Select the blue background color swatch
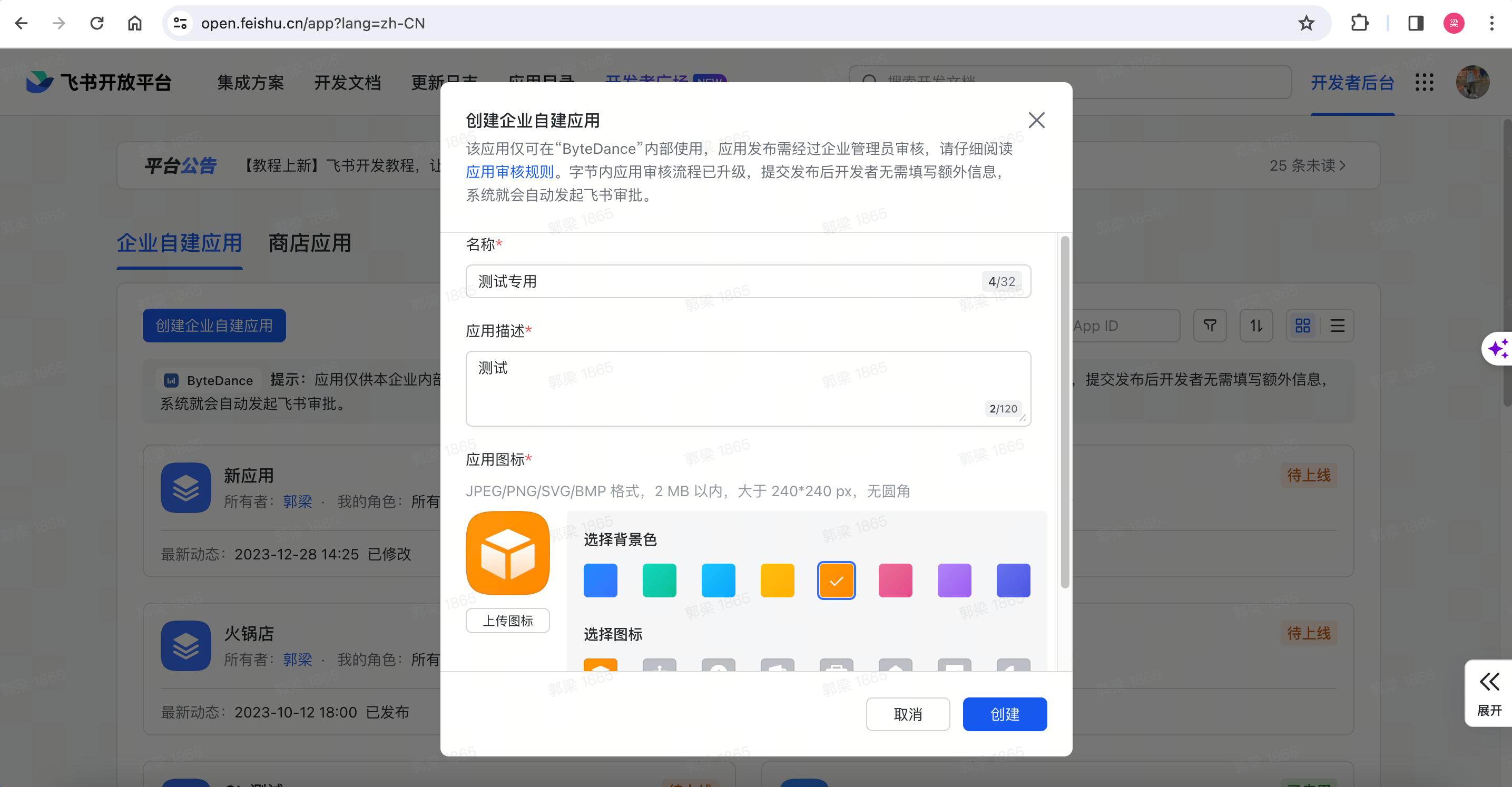 point(600,580)
